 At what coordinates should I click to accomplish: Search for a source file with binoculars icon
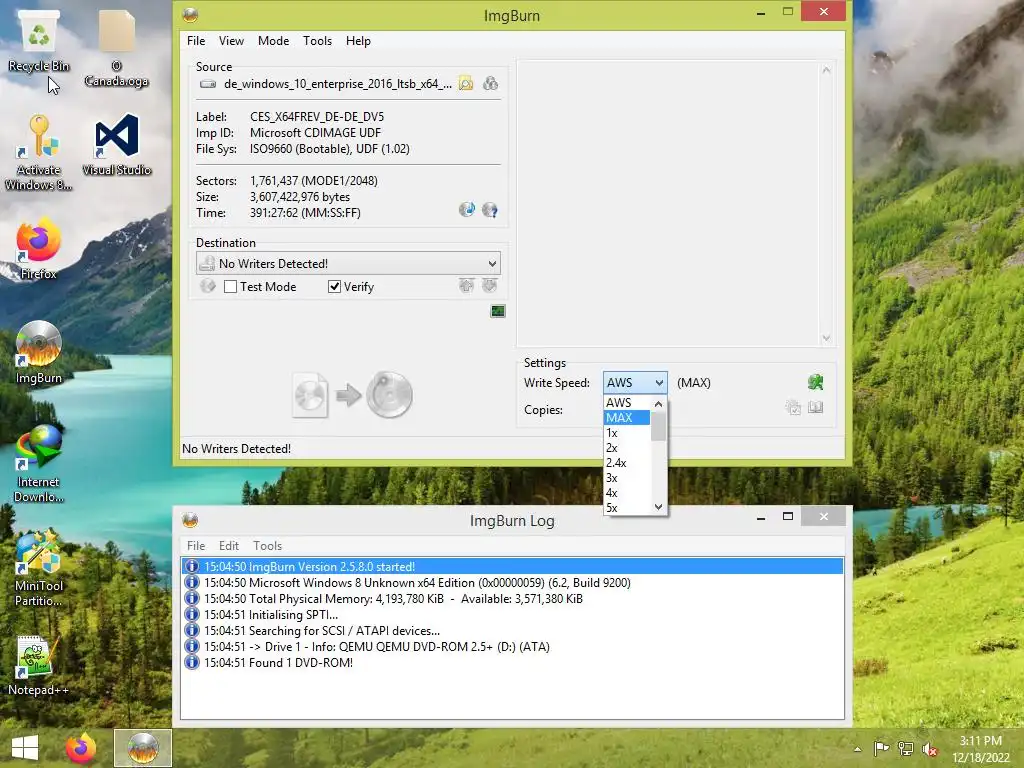(x=490, y=84)
